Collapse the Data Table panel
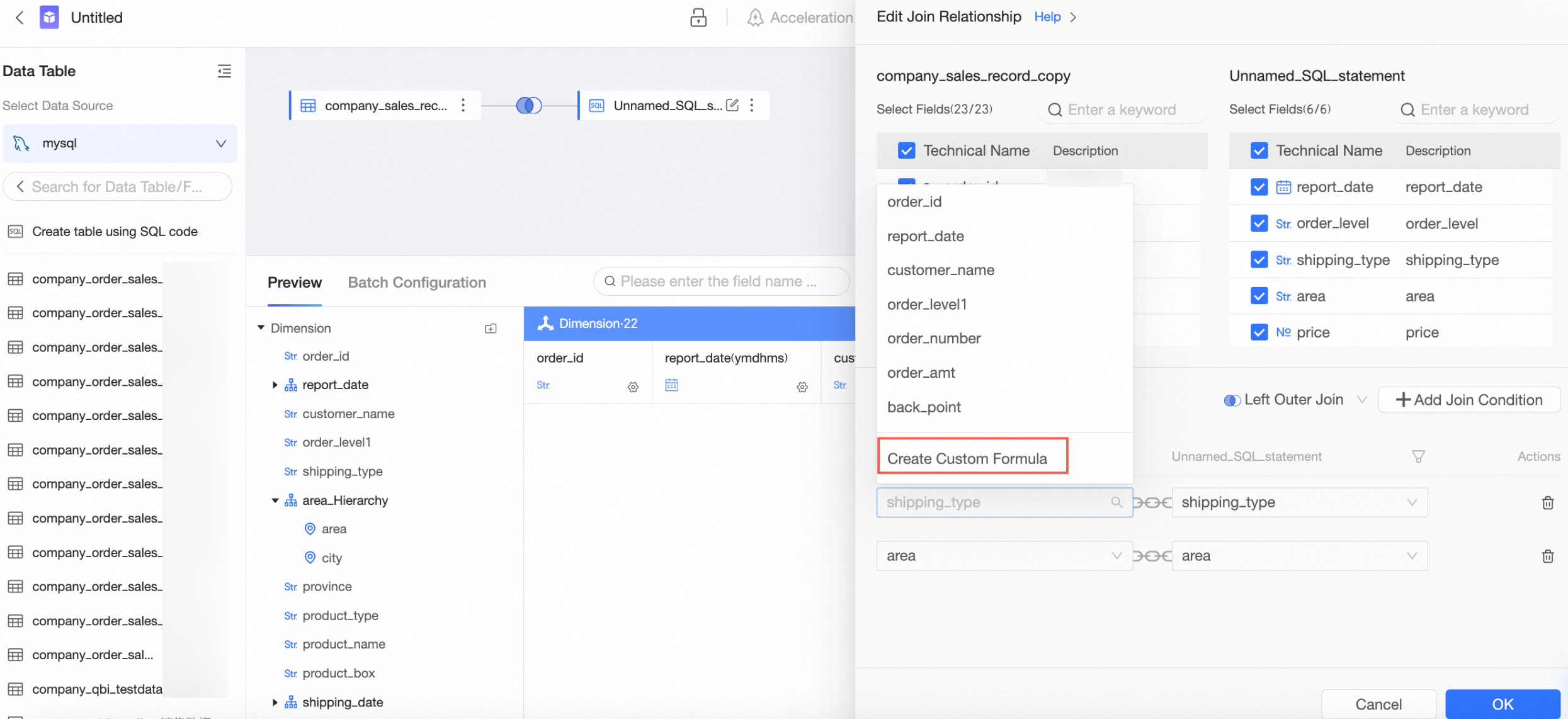1568x719 pixels. point(224,71)
